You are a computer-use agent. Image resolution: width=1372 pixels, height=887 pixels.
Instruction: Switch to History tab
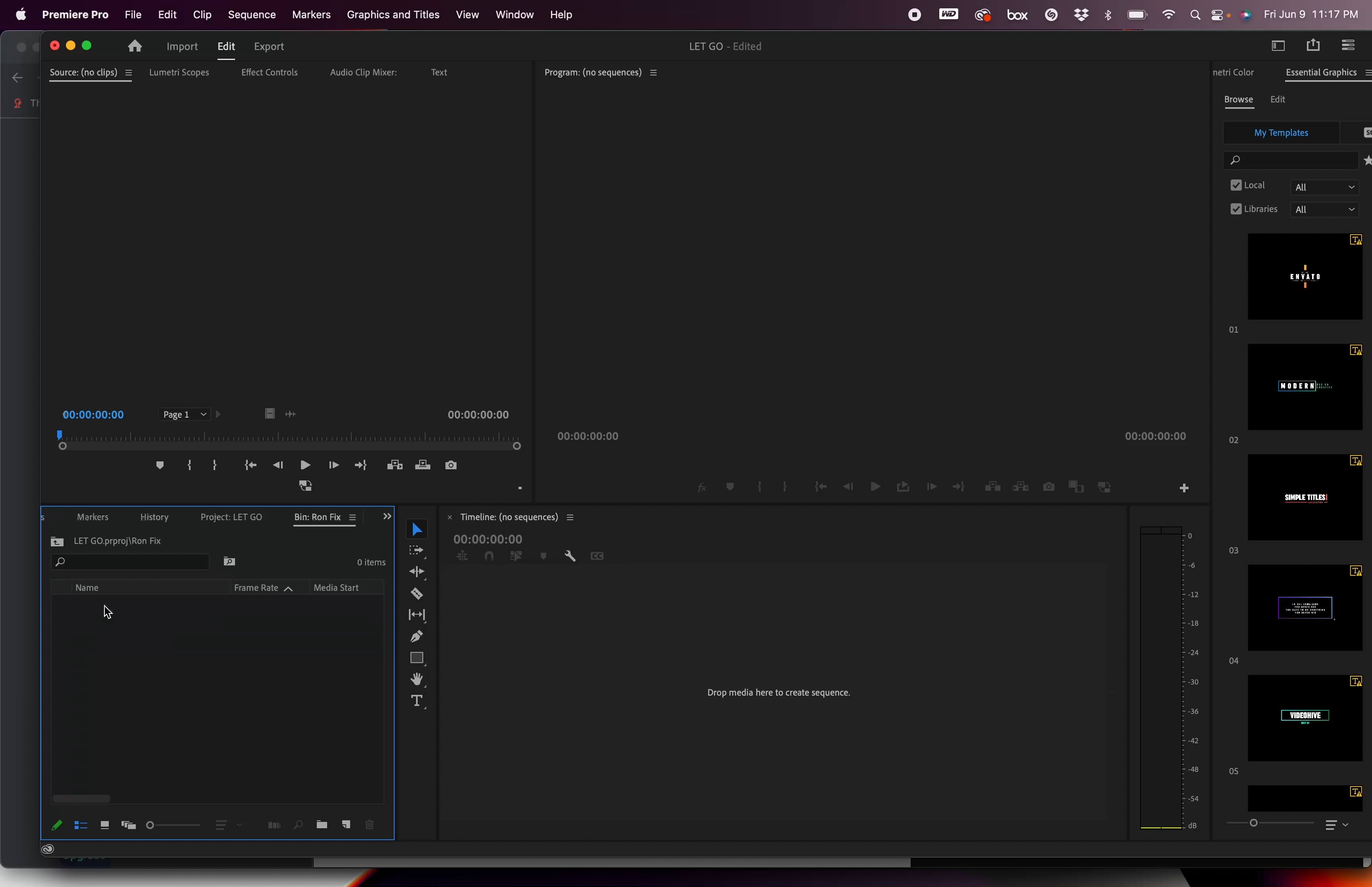click(x=154, y=517)
